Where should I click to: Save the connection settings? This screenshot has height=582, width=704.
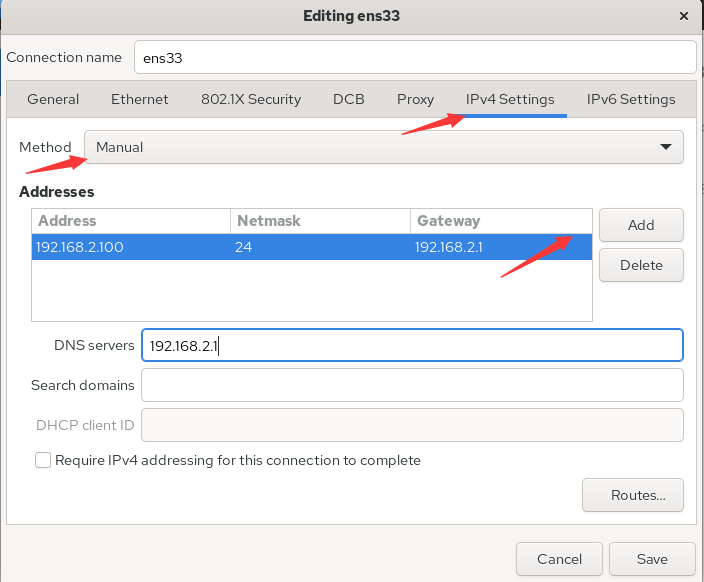click(652, 559)
